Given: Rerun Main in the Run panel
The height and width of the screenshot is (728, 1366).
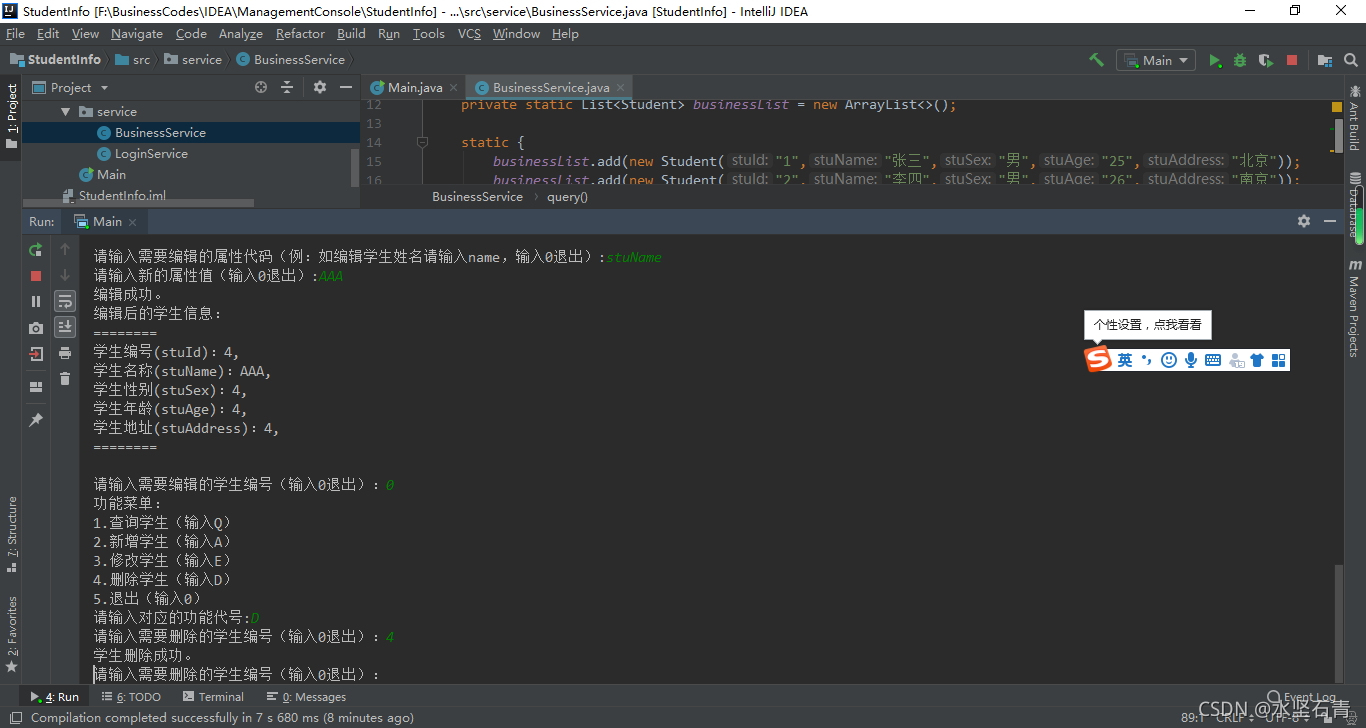Looking at the screenshot, I should point(36,249).
